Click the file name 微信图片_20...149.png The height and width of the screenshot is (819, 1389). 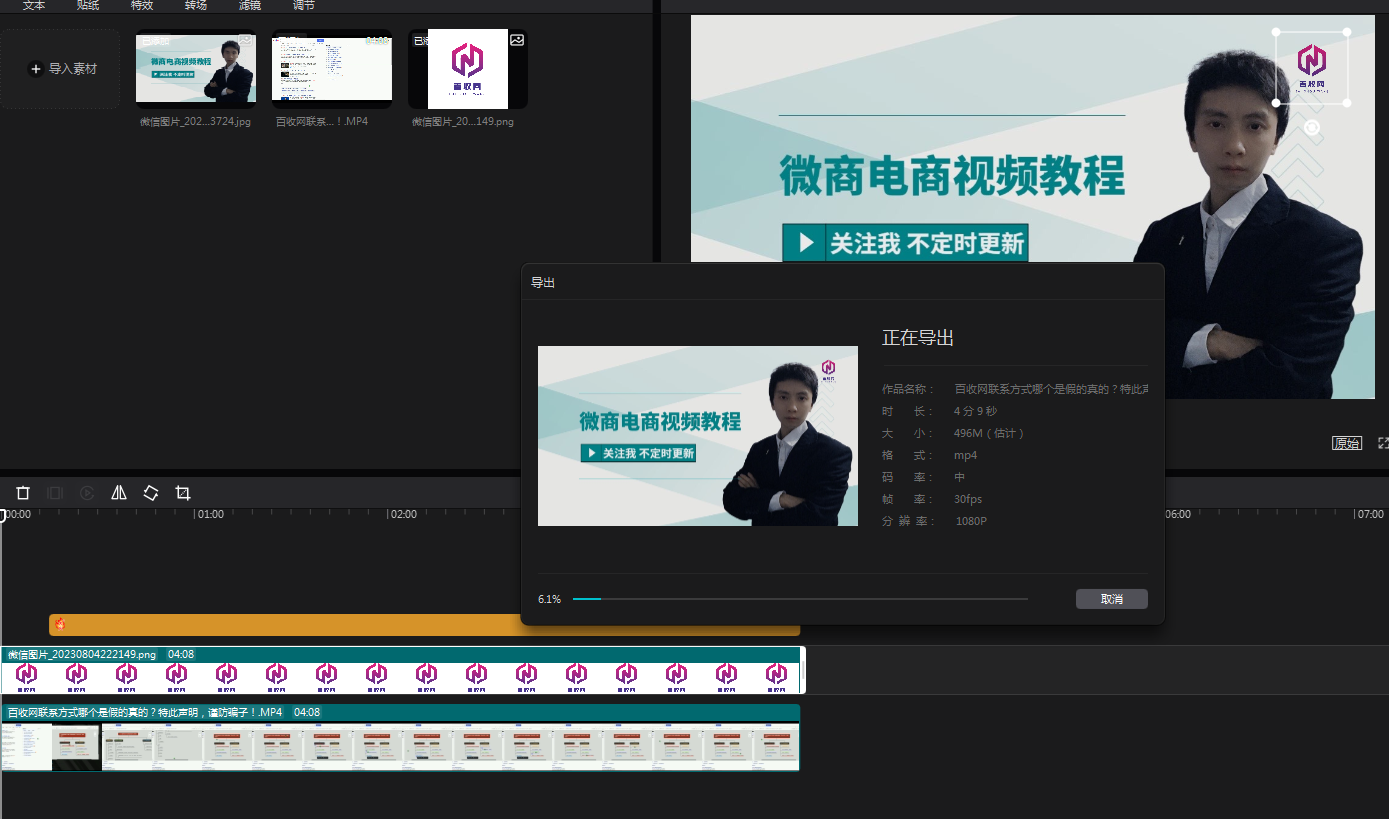tap(463, 121)
